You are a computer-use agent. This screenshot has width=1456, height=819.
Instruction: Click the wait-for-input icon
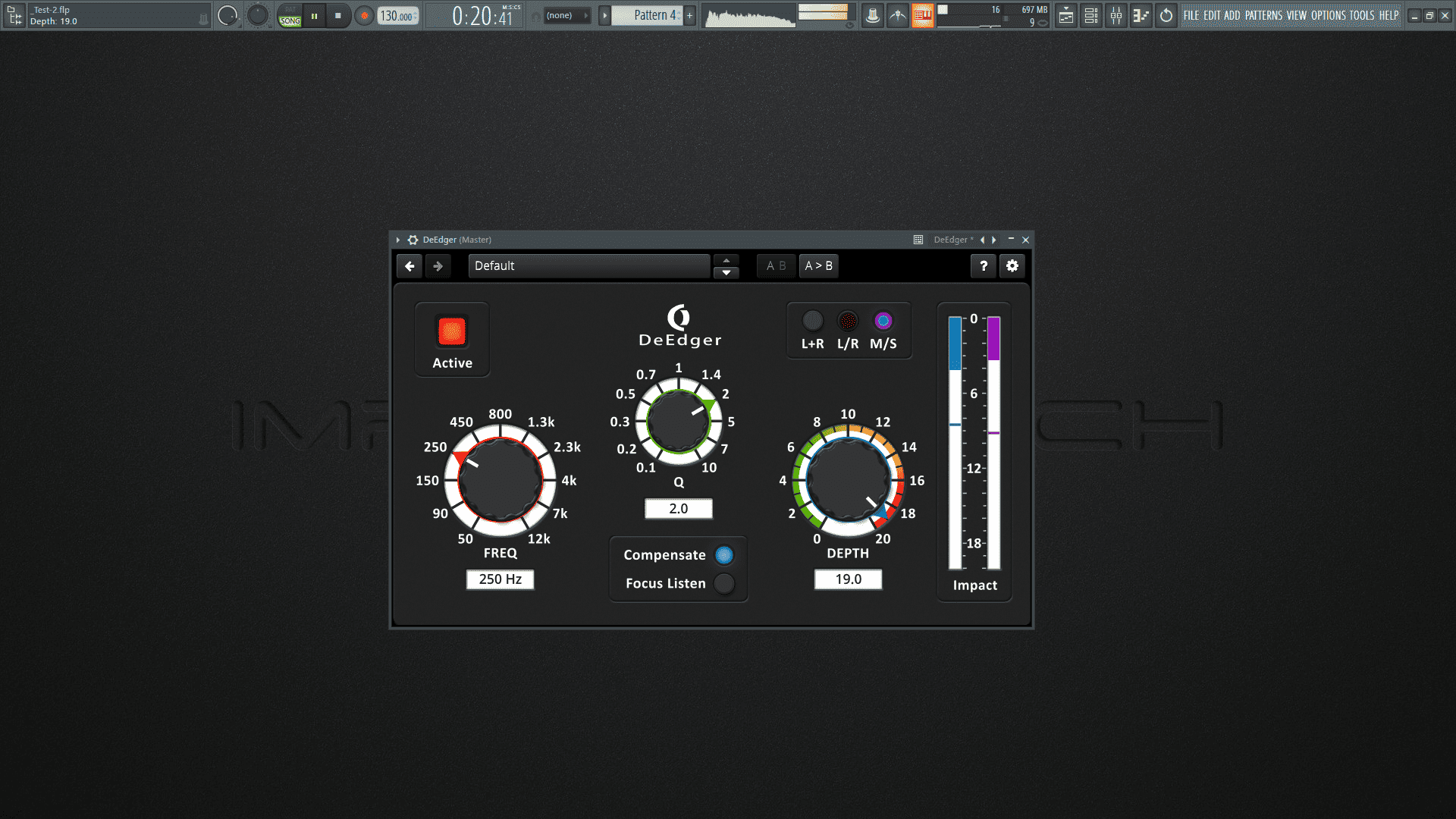click(898, 15)
